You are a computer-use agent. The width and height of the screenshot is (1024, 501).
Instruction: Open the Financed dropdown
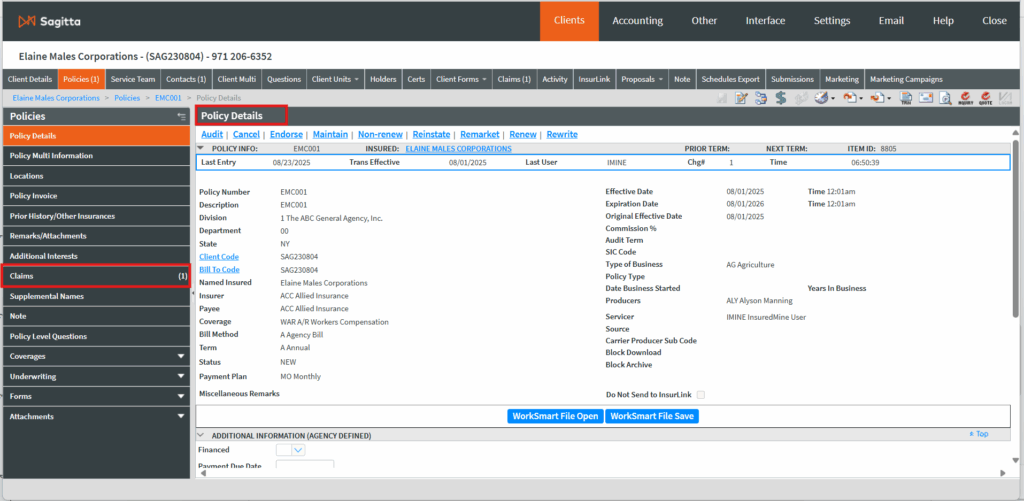tap(298, 450)
